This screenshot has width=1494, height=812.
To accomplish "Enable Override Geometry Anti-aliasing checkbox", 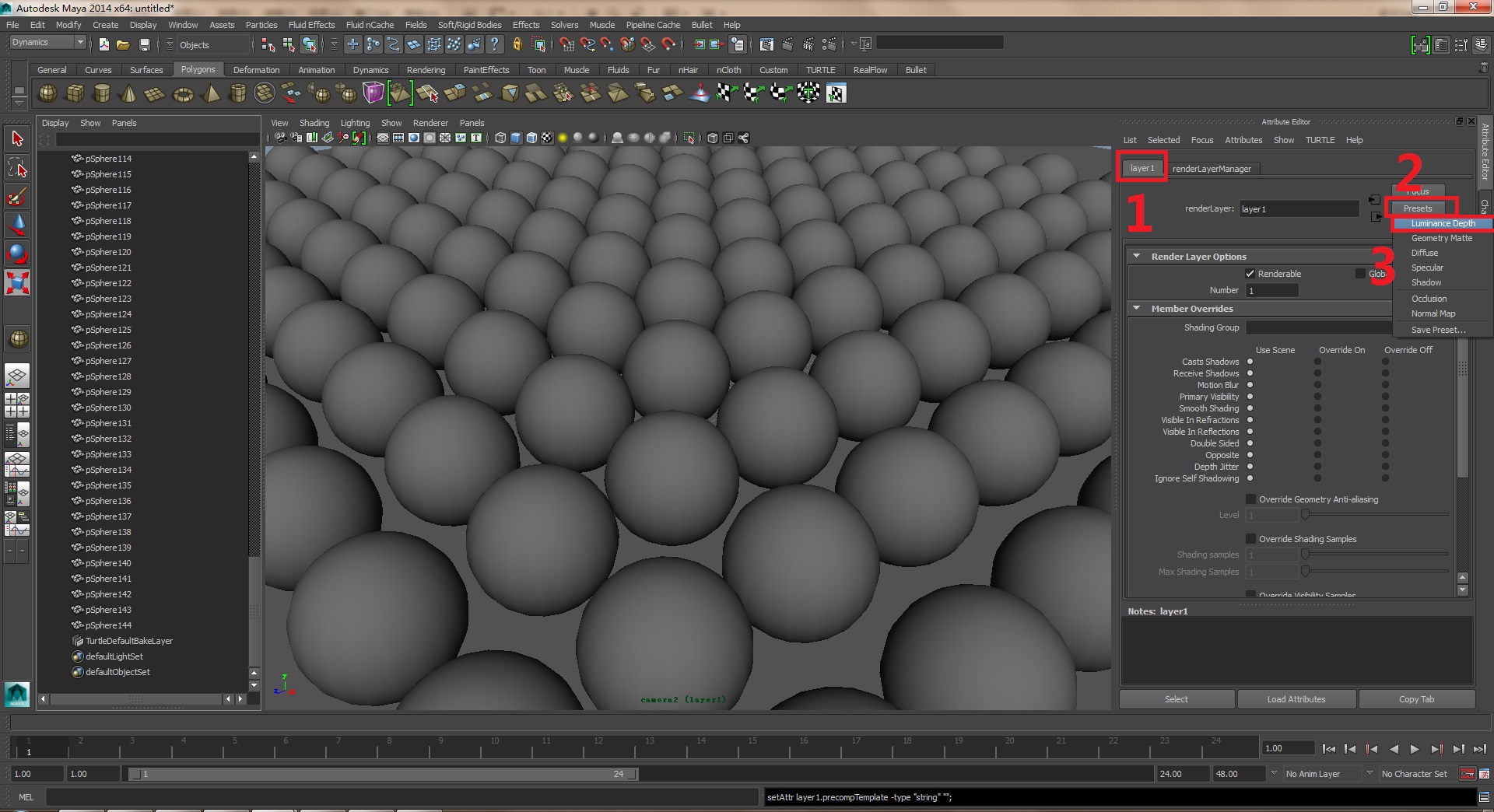I will coord(1250,499).
